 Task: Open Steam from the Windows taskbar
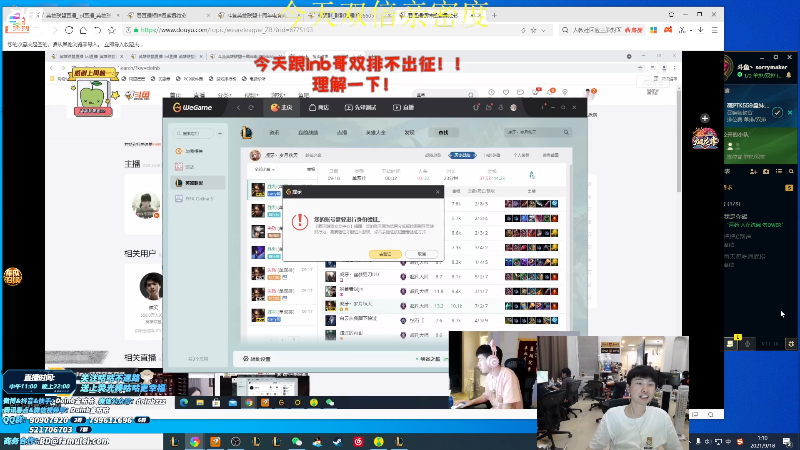(x=338, y=442)
